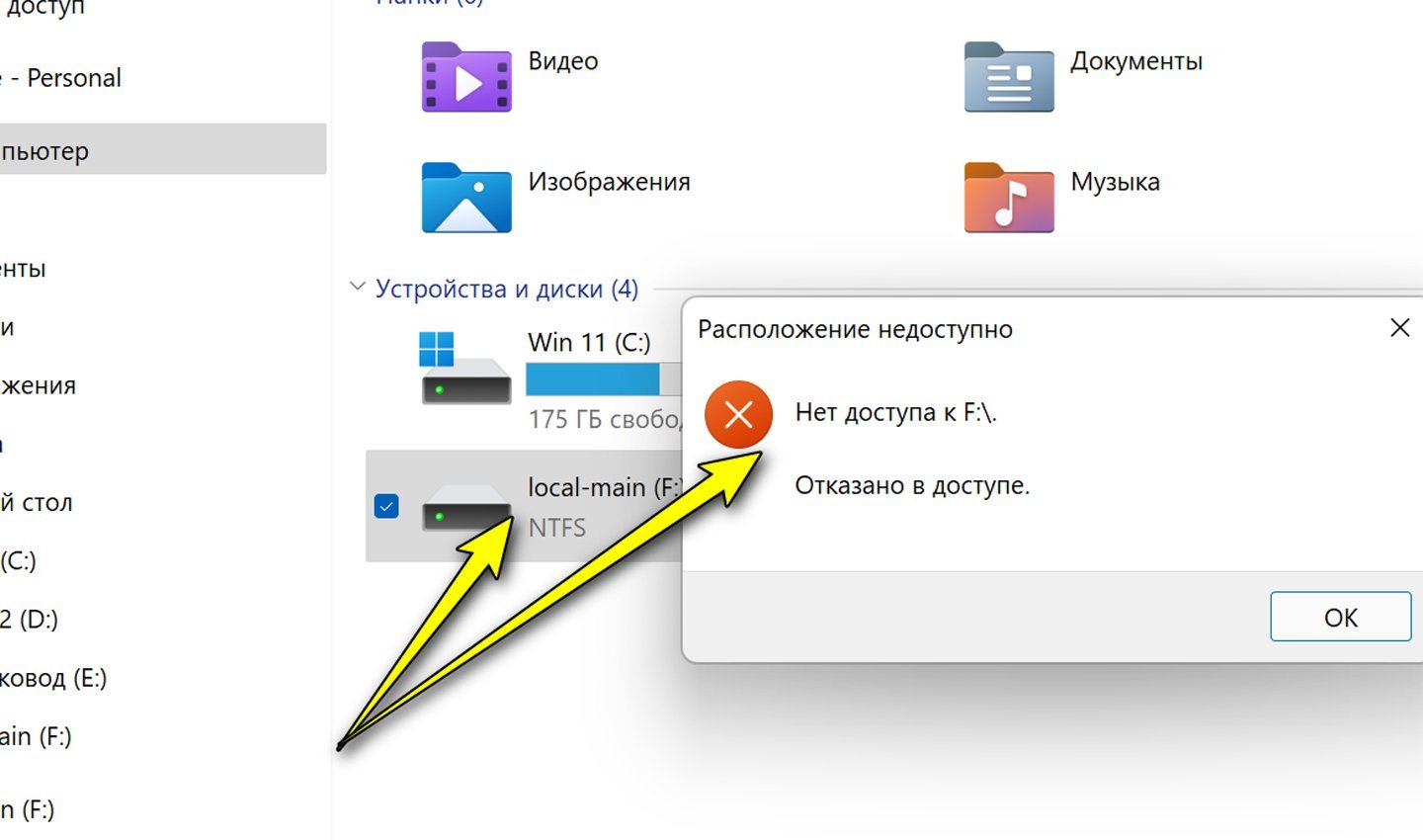Viewport: 1423px width, 840px height.
Task: Select highlighted компьютер item in the sidebar
Action: 163,149
